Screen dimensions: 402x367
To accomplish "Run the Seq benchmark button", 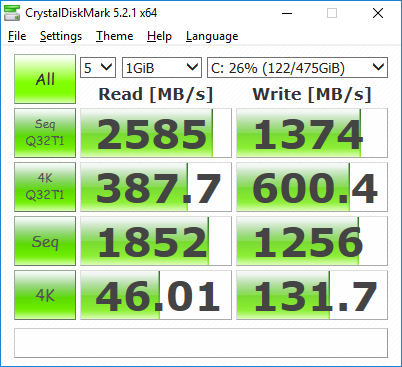I will (x=45, y=241).
